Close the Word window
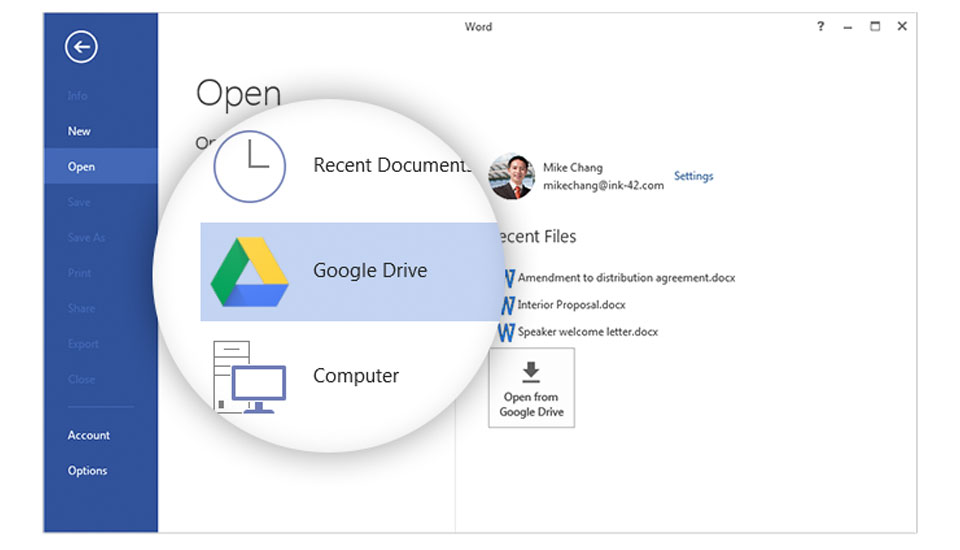960x550 pixels. pyautogui.click(x=902, y=26)
